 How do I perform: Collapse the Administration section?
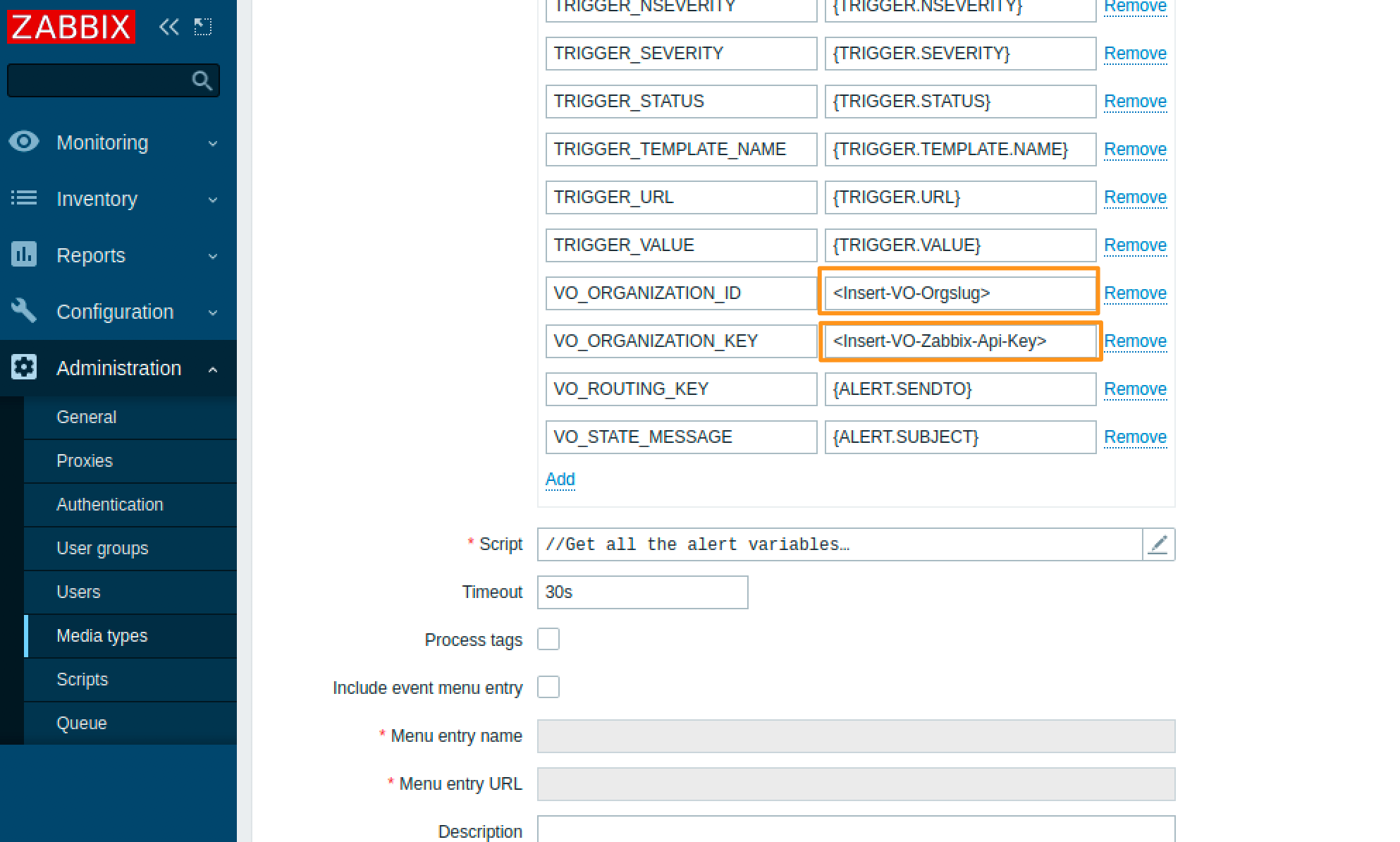point(213,367)
